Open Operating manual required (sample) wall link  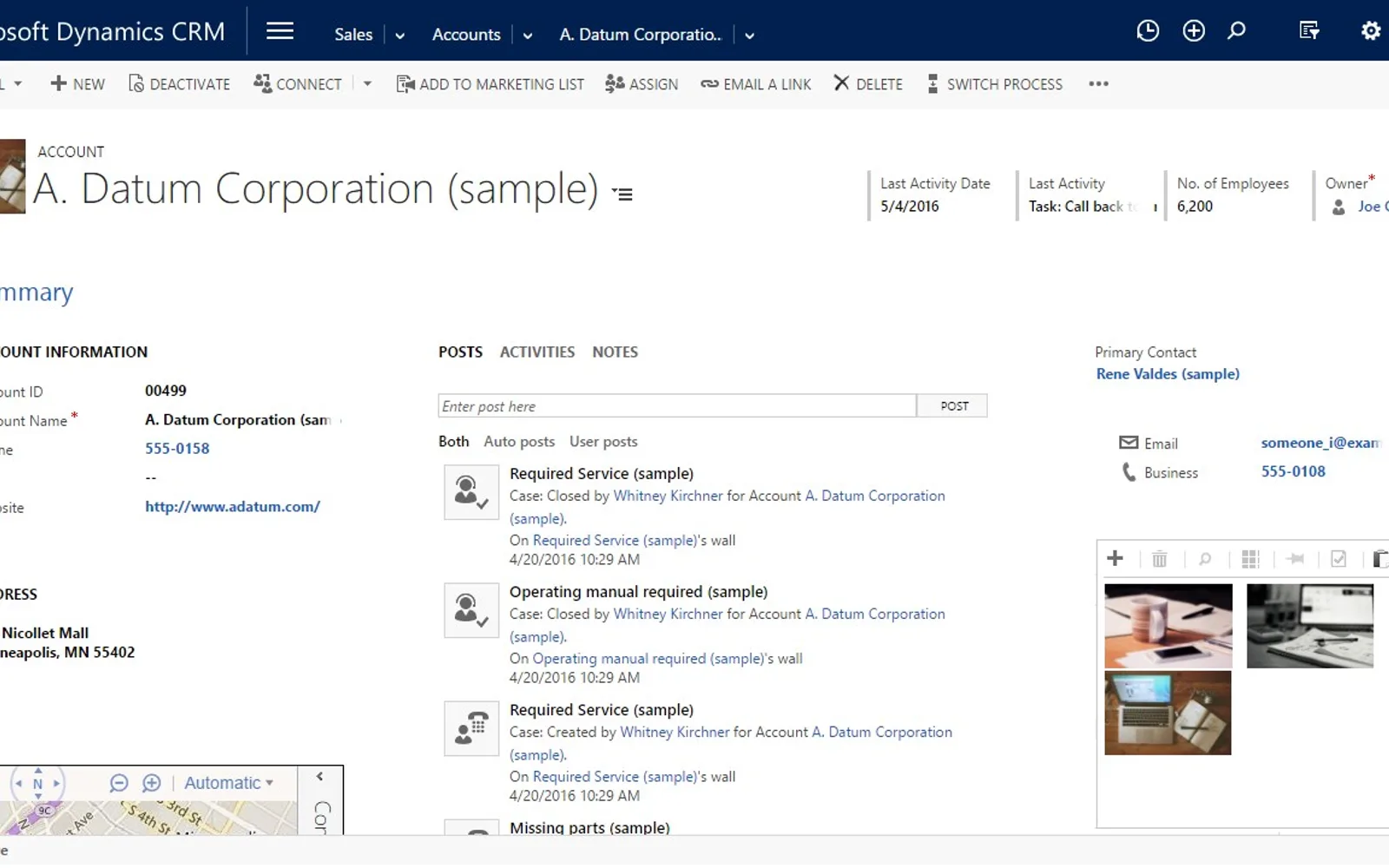click(648, 659)
